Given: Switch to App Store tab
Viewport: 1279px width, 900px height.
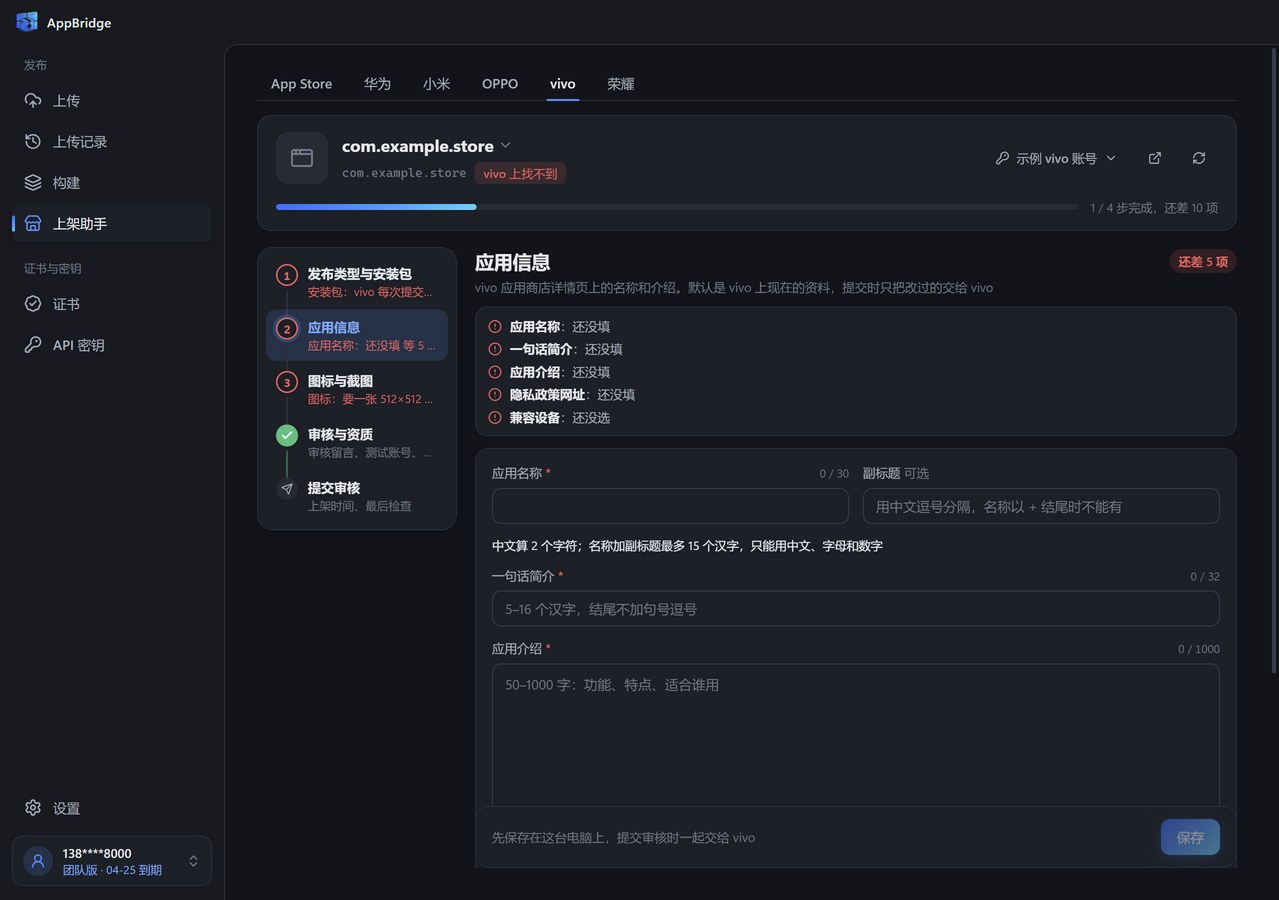Looking at the screenshot, I should click(301, 84).
